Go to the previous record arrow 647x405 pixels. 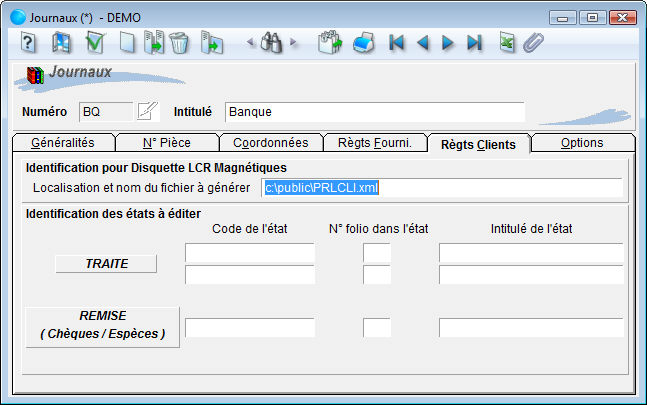(422, 42)
